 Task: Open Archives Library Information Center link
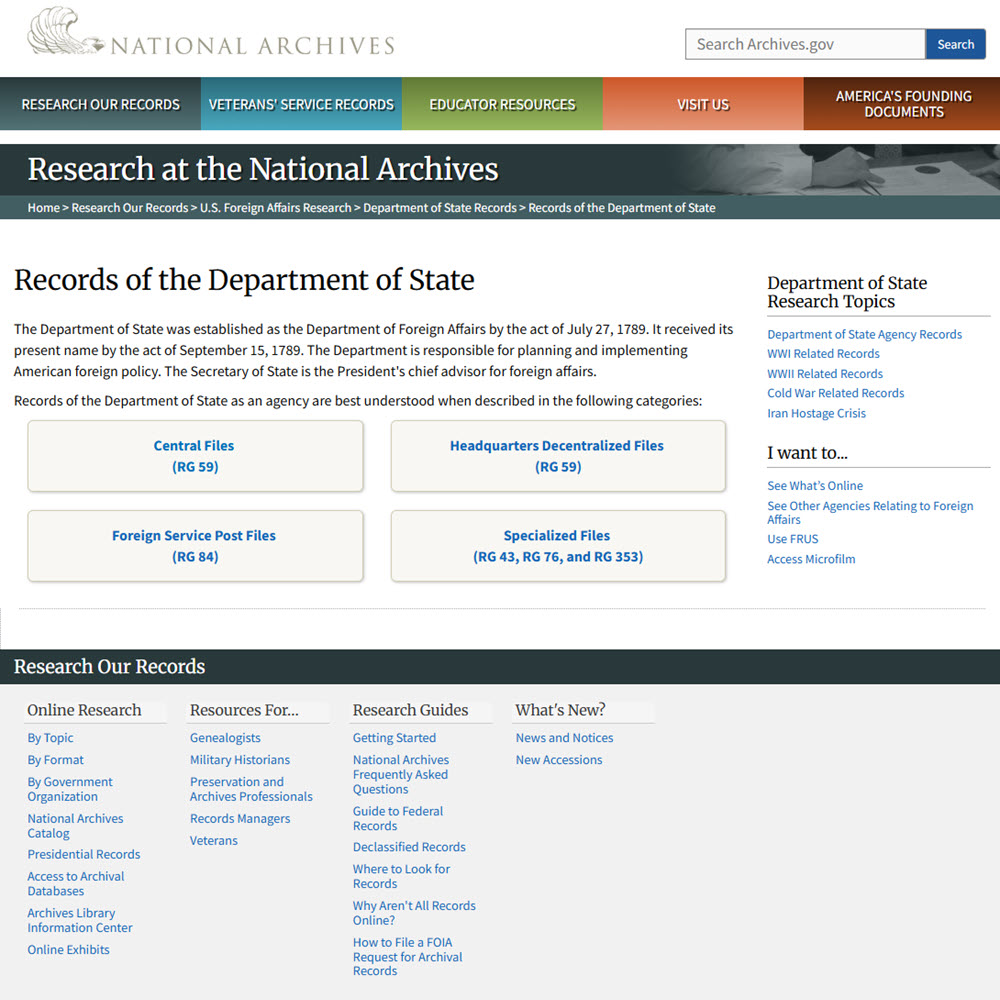tap(80, 920)
